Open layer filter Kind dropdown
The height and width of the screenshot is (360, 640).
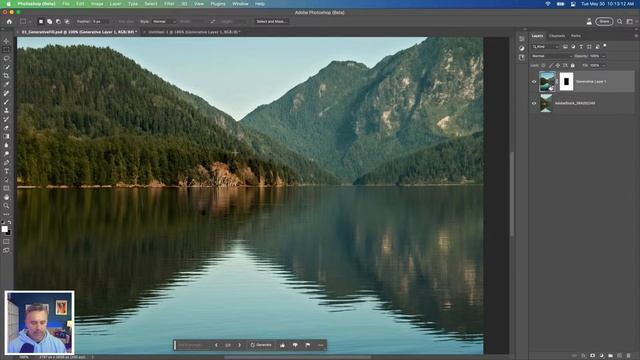tap(545, 47)
